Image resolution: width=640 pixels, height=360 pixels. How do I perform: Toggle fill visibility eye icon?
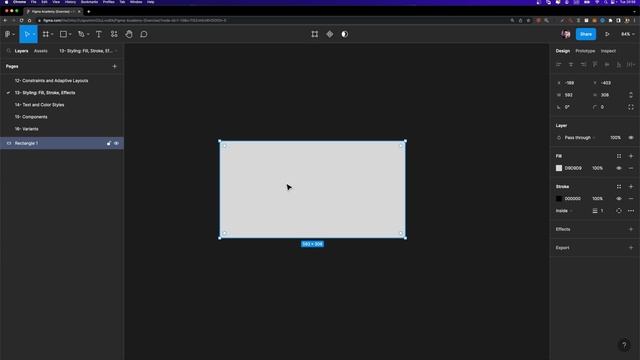[619, 168]
